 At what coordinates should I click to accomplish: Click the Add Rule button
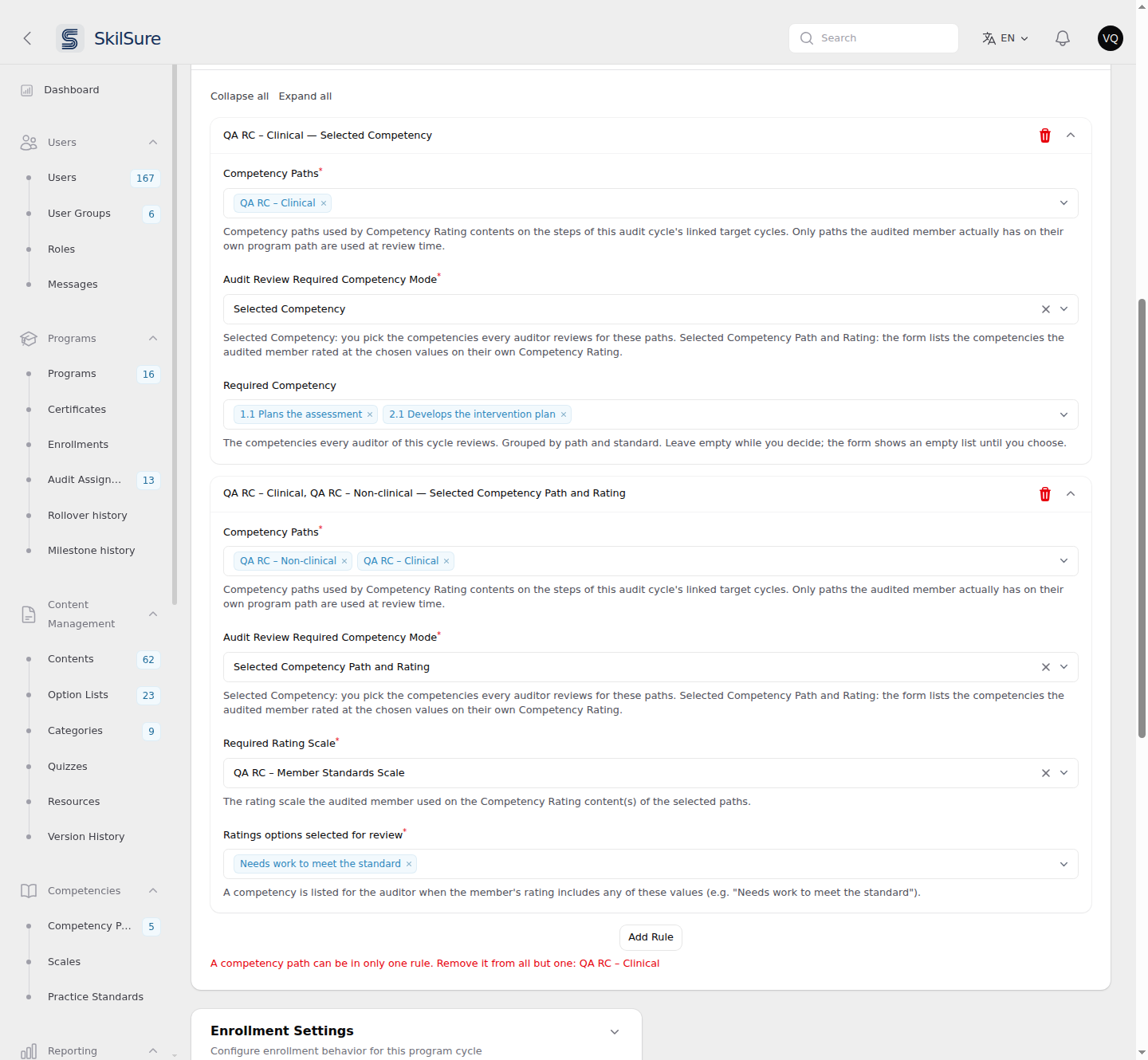tap(651, 937)
